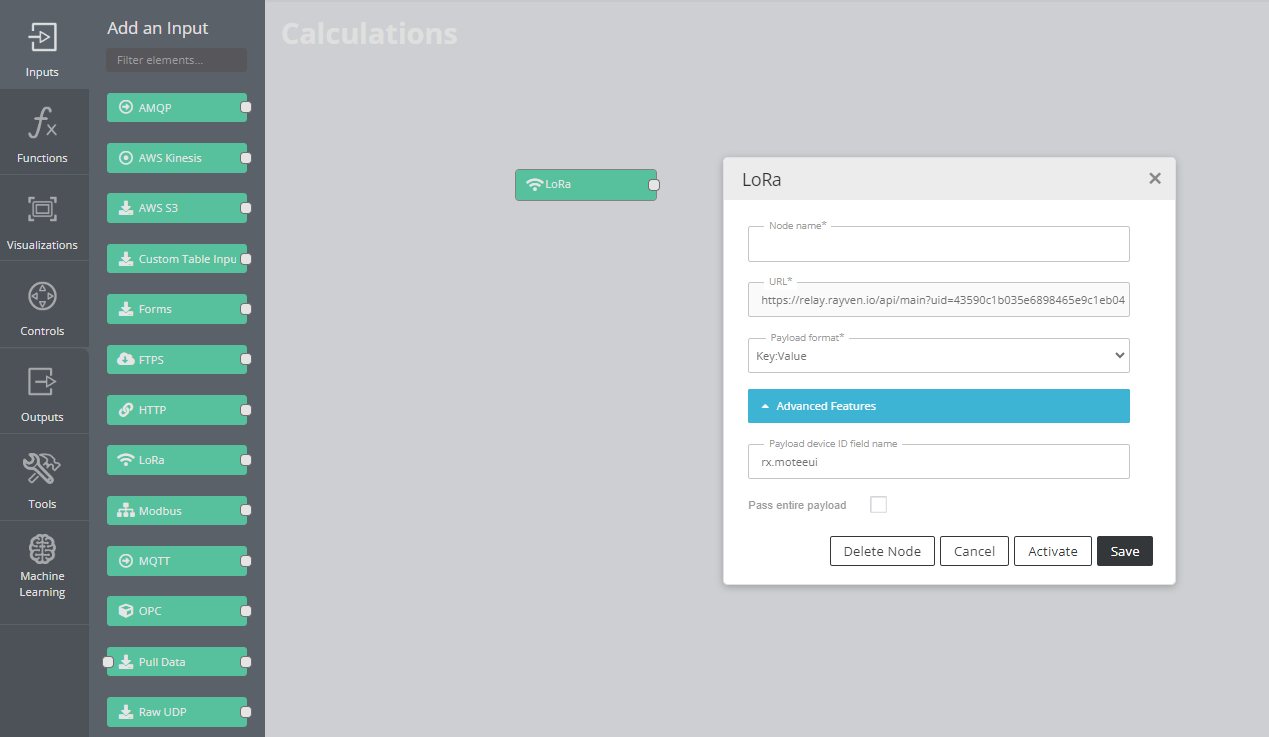The width and height of the screenshot is (1269, 737).
Task: Open the Inputs sidebar section
Action: pyautogui.click(x=43, y=45)
